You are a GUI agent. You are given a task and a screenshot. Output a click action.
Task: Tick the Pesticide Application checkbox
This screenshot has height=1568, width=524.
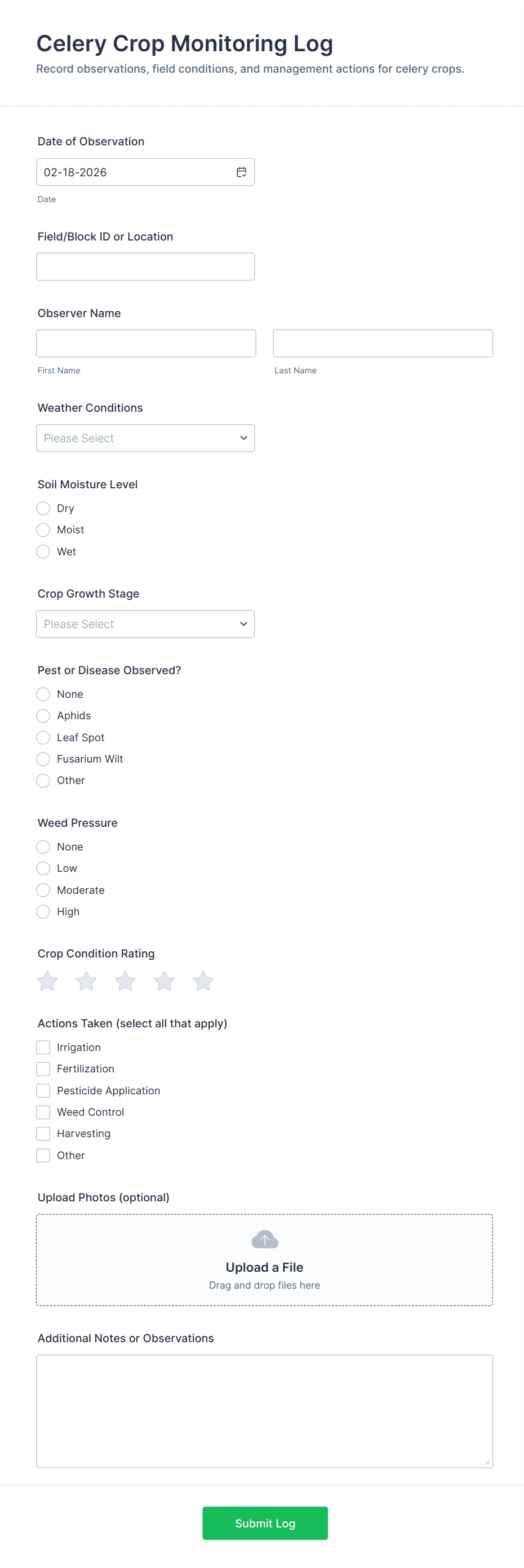pos(43,1090)
